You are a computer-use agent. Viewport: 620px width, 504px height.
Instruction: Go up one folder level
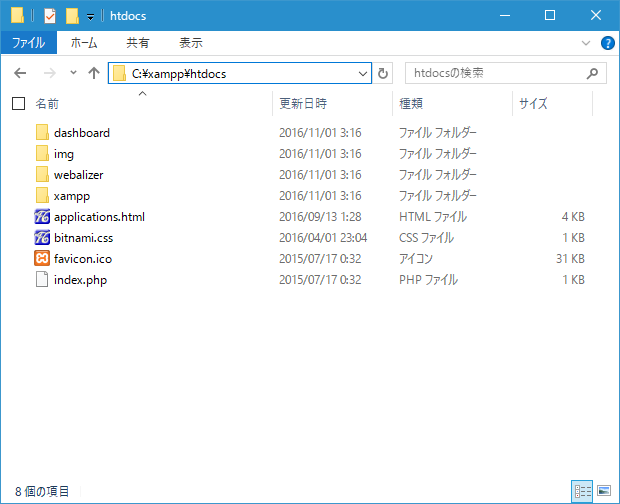tap(94, 73)
